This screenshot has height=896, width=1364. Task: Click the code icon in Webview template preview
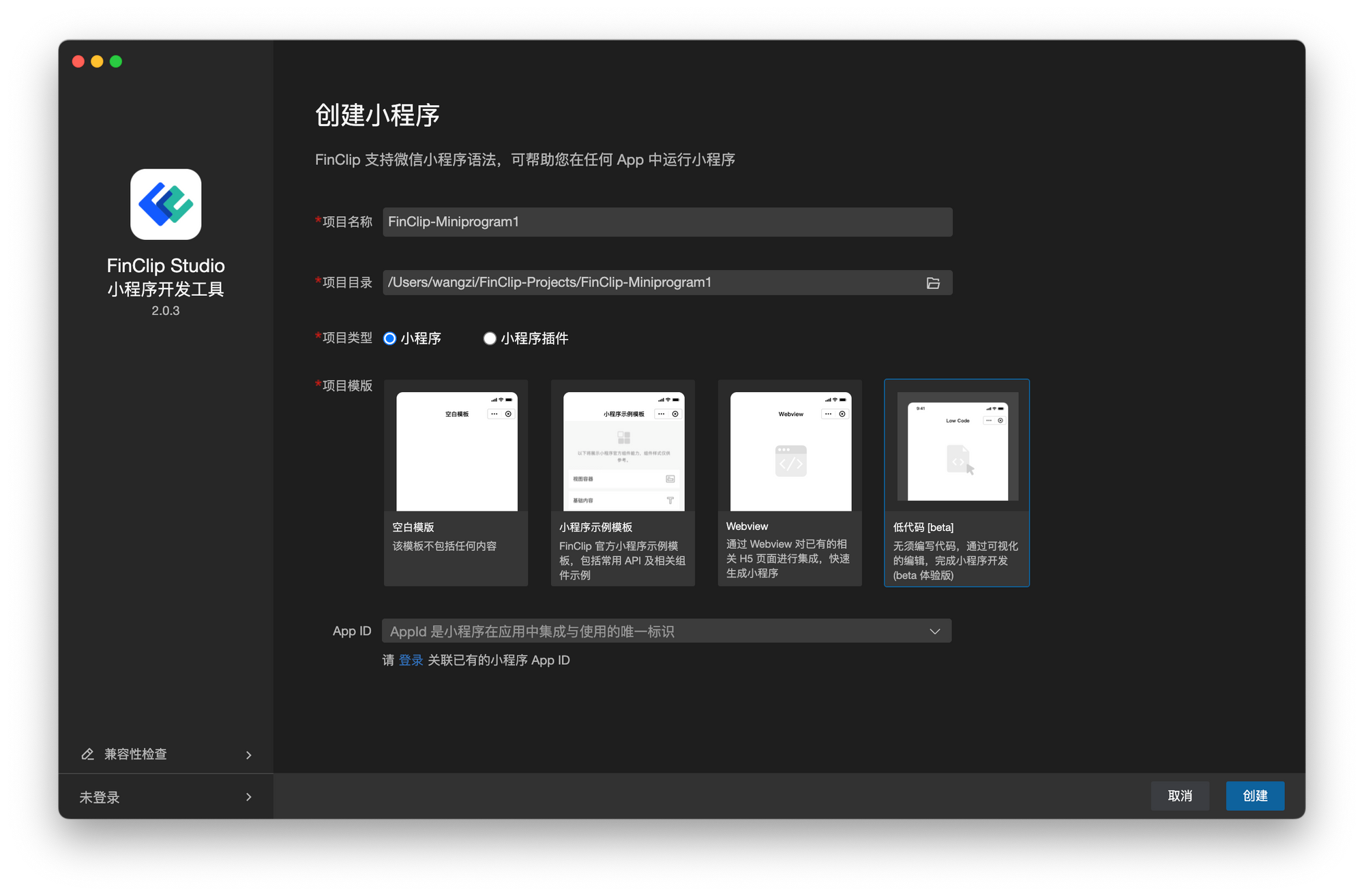point(790,462)
